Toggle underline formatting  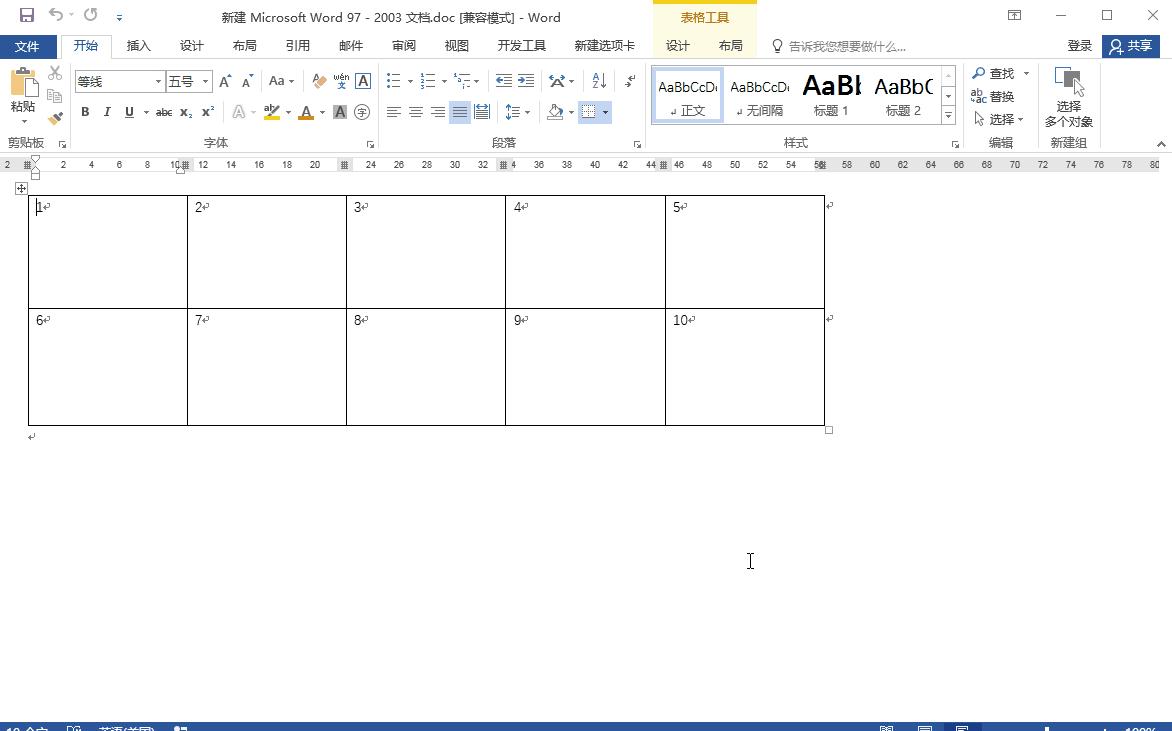[x=129, y=112]
